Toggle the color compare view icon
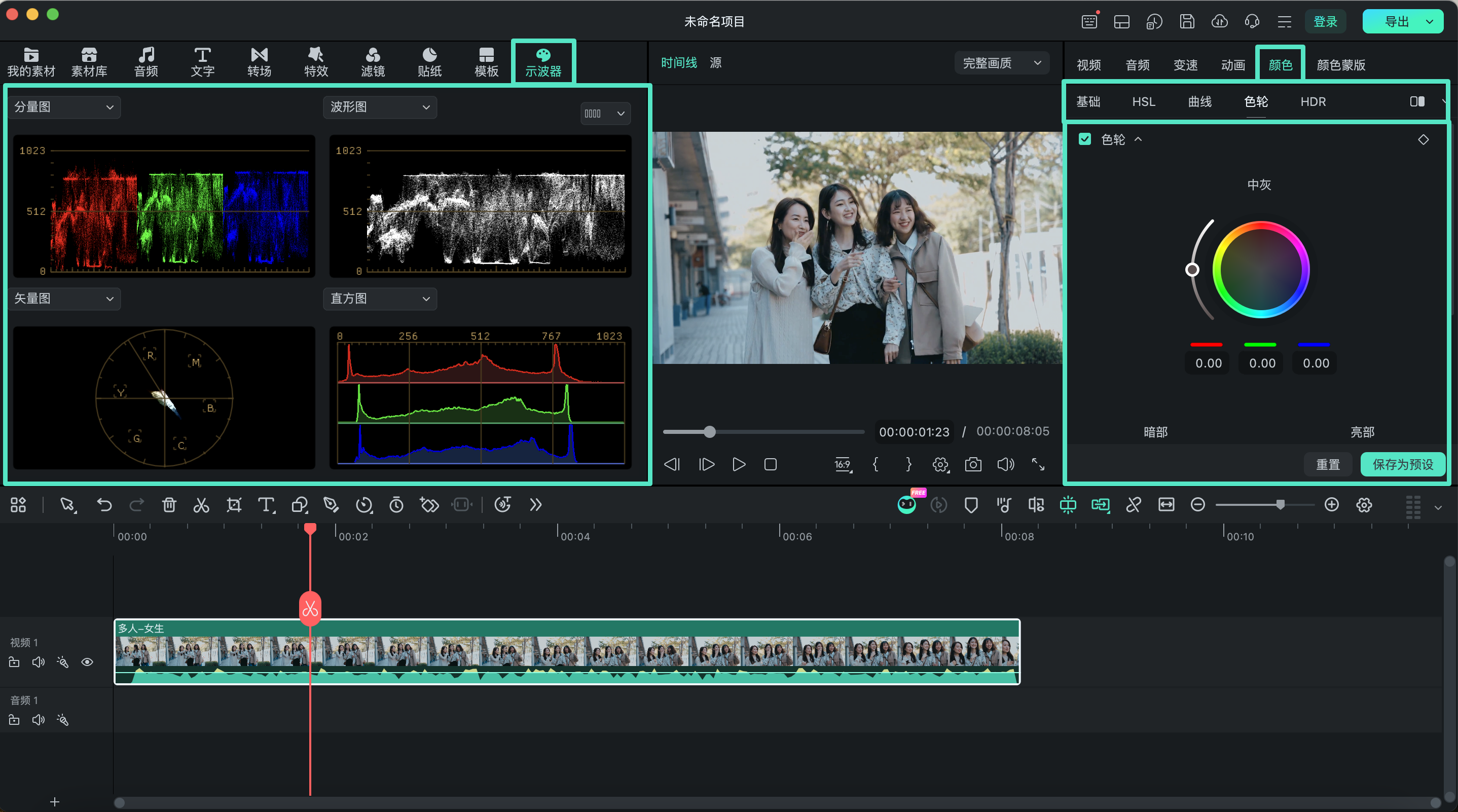 pyautogui.click(x=1416, y=101)
